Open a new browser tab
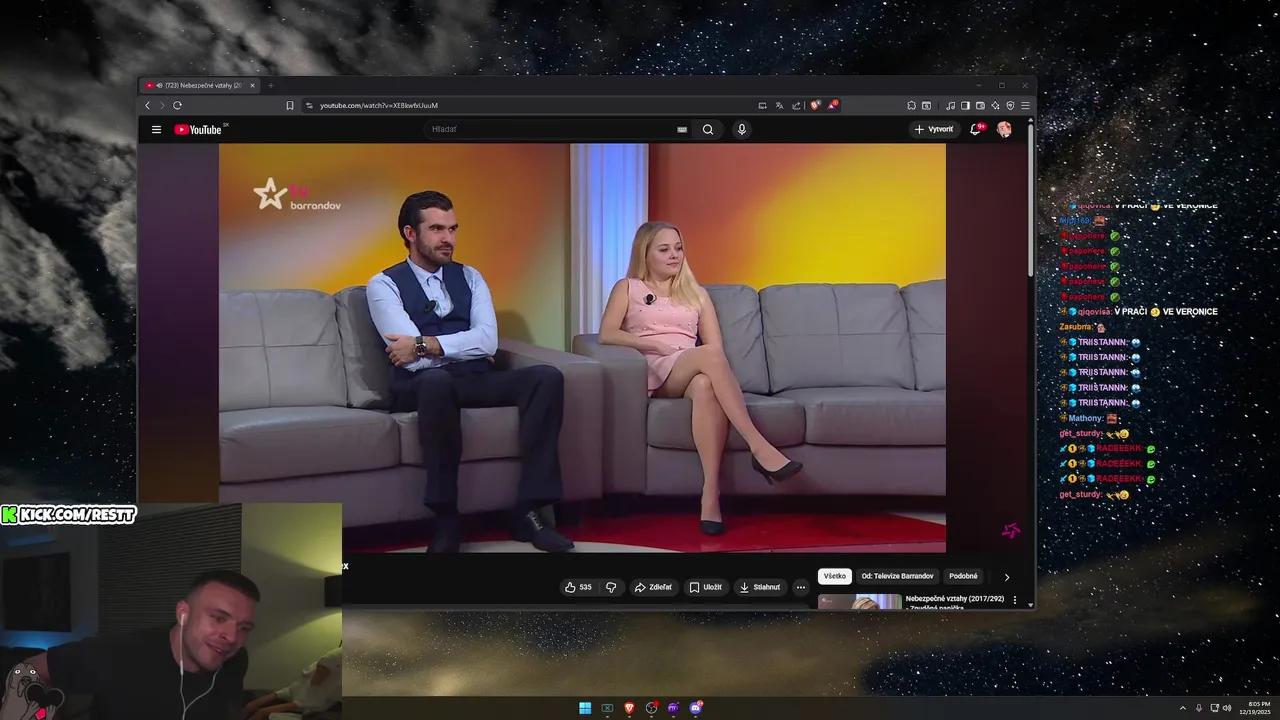 click(270, 85)
